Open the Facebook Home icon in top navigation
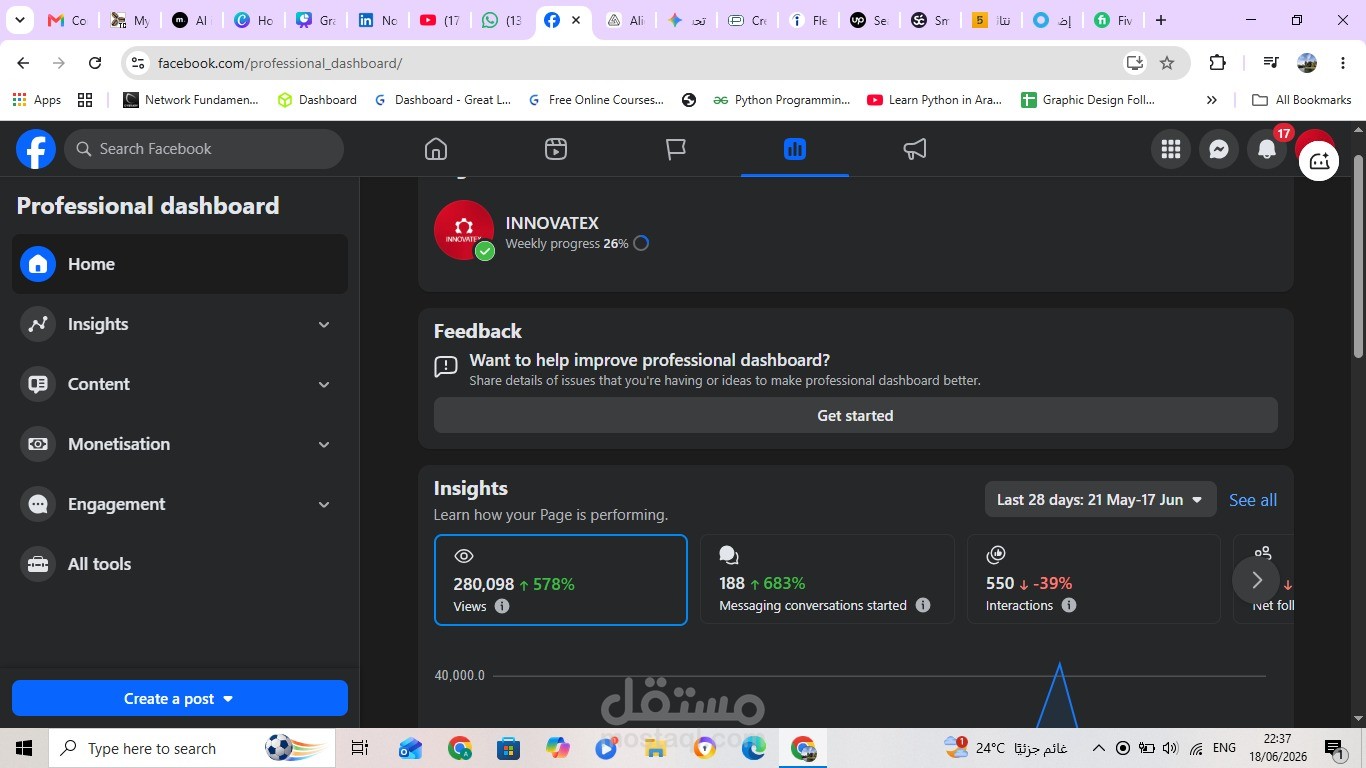The height and width of the screenshot is (768, 1366). click(x=435, y=149)
